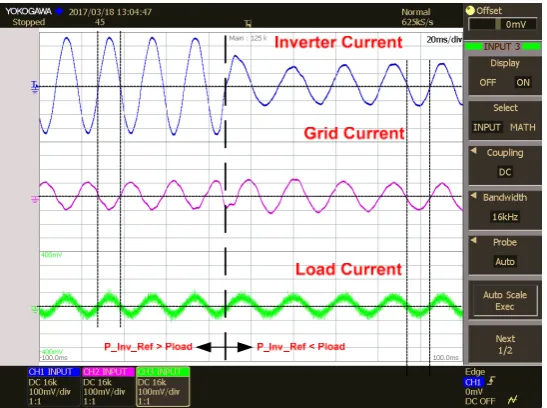This screenshot has height=408, width=547.
Task: Click the yellow trigger coupling symbol
Action: [513, 399]
